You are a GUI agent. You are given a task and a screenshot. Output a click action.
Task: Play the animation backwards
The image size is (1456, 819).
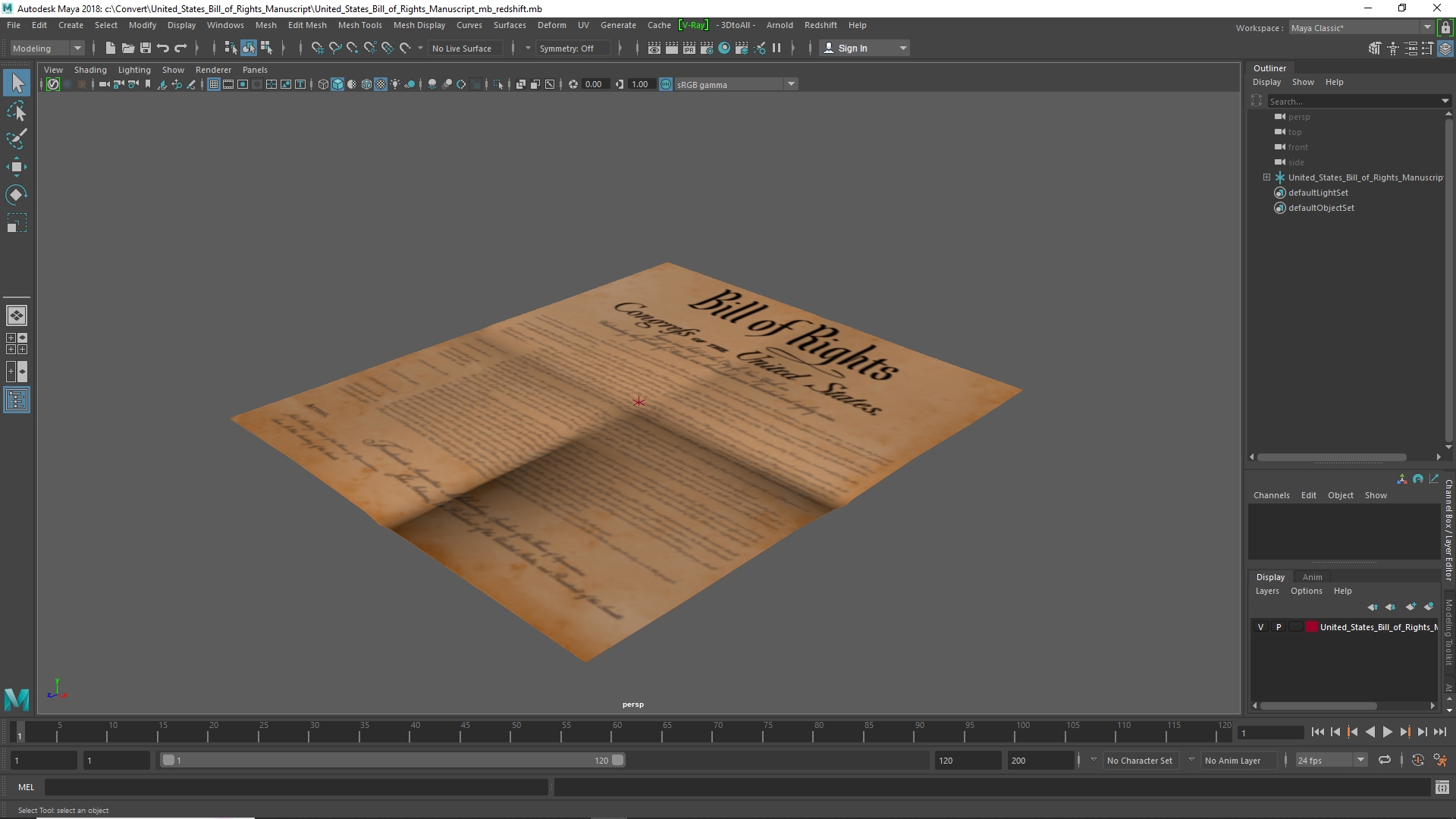[1370, 732]
